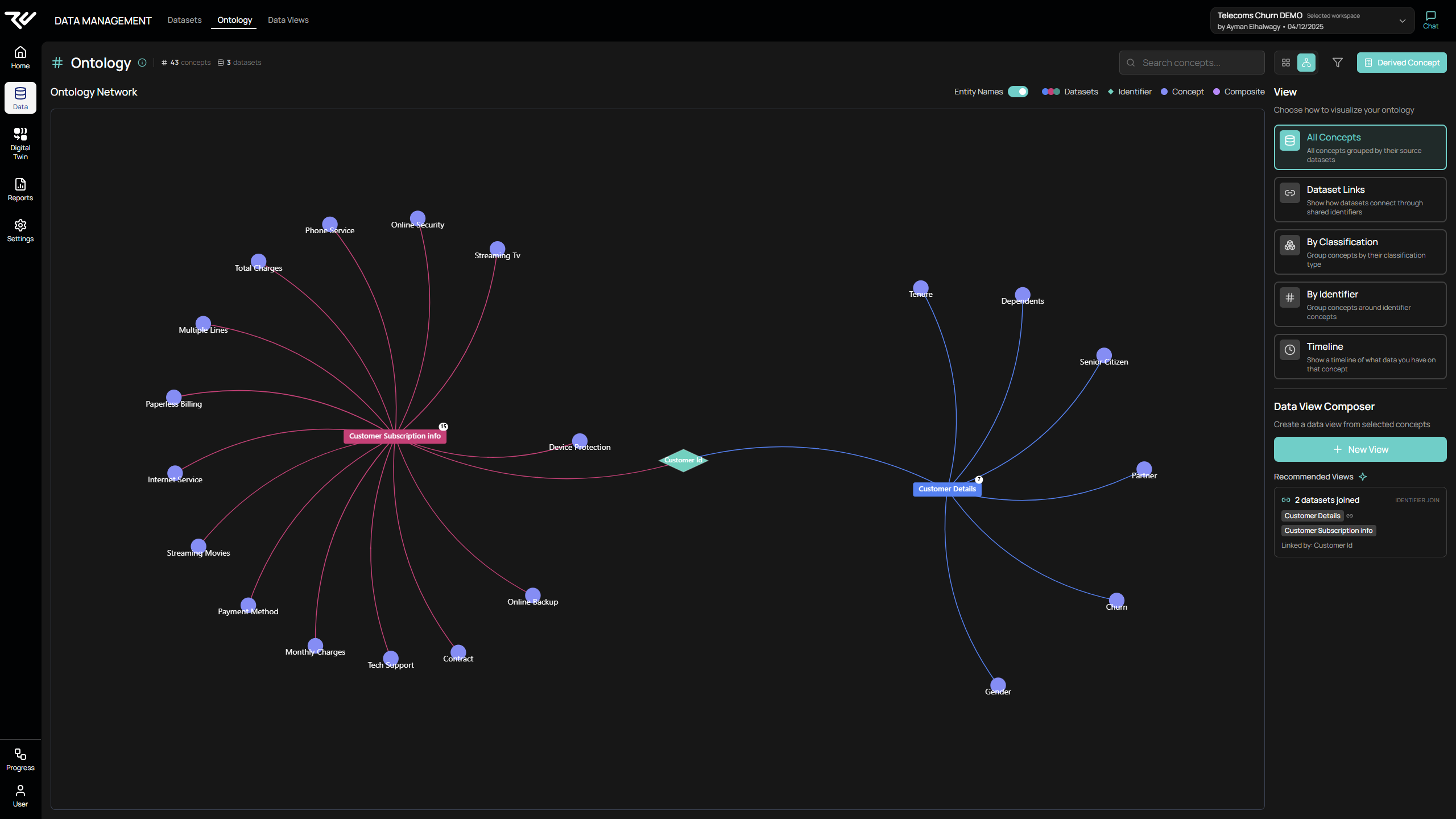
Task: Select the network graph view icon
Action: tap(1306, 63)
